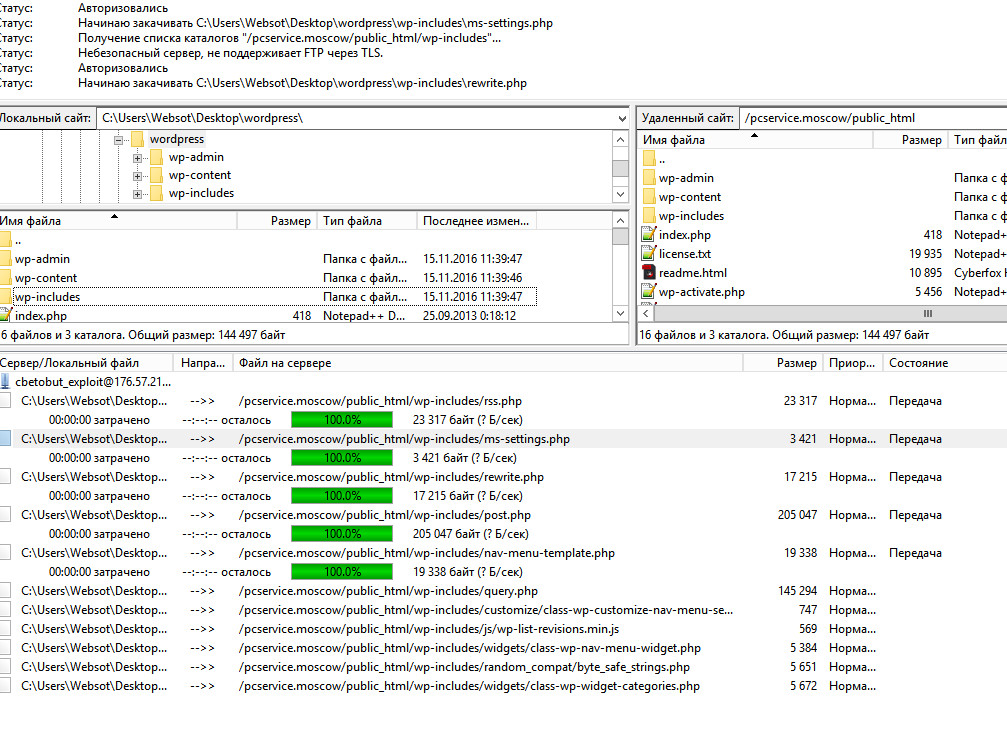Expand the wp-content tree node

pos(137,175)
